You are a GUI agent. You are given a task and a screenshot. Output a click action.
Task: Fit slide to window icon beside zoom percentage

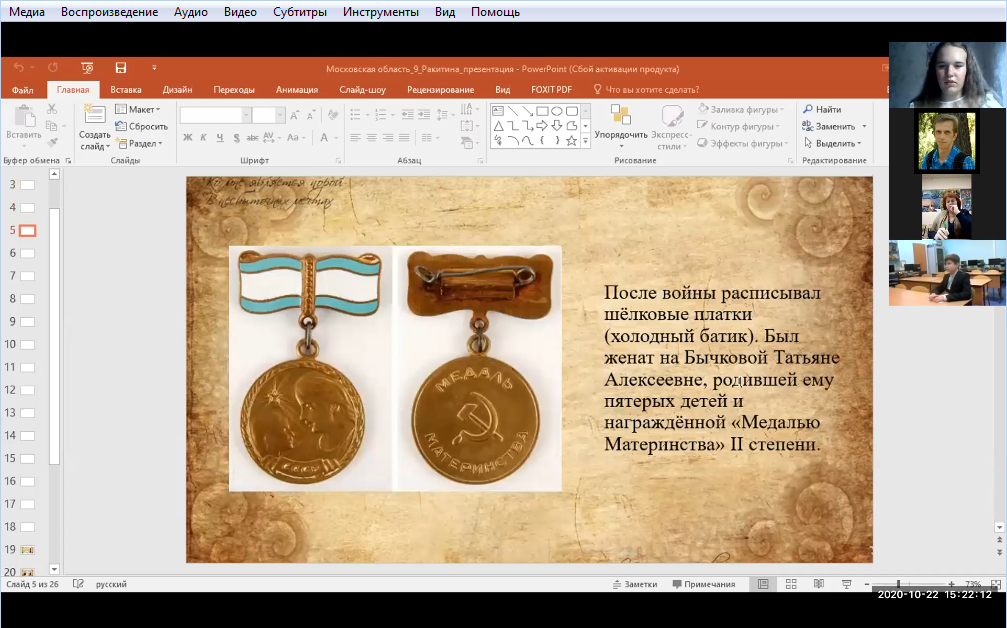pyautogui.click(x=996, y=584)
